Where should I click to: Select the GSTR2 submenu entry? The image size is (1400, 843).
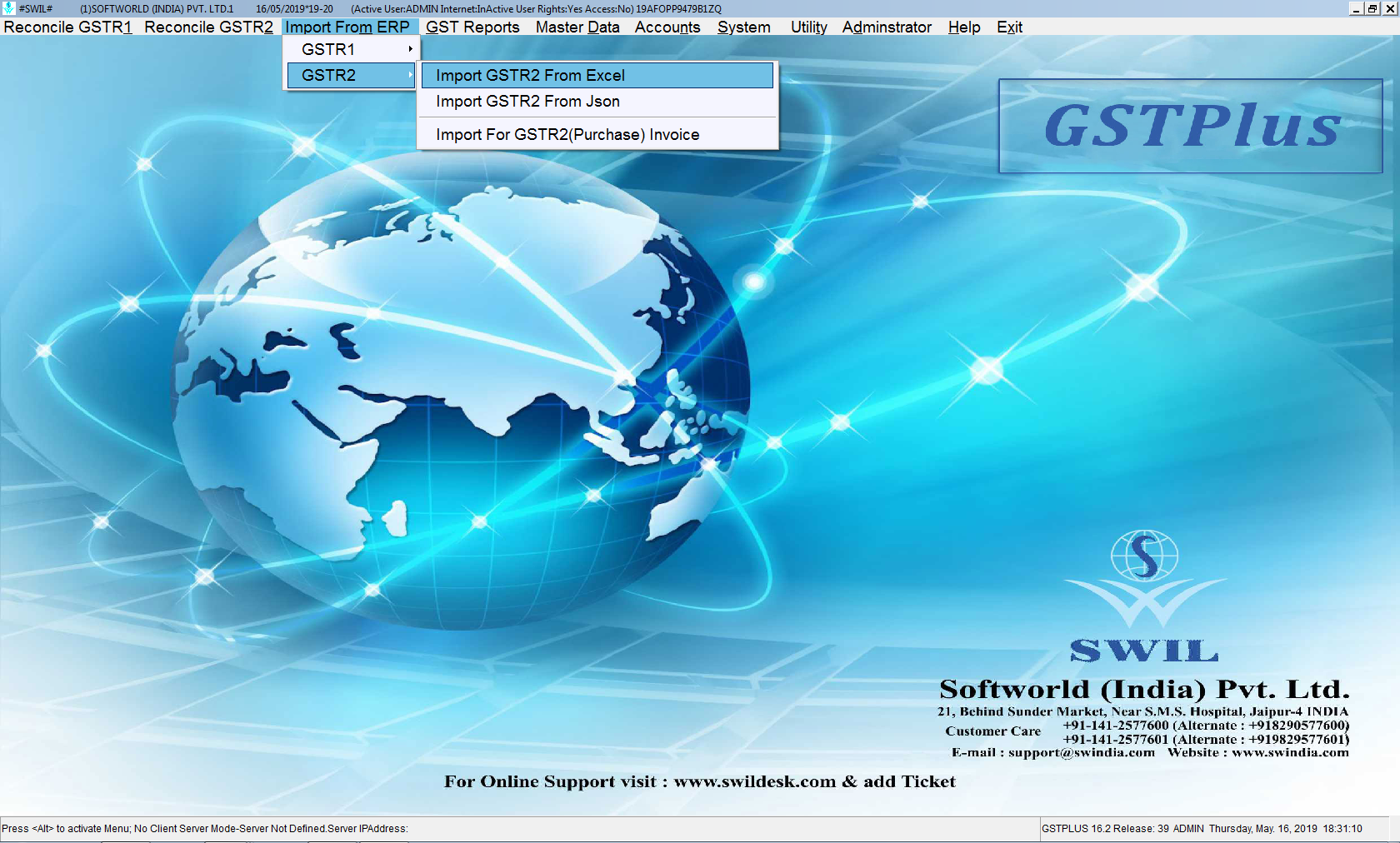pos(351,75)
